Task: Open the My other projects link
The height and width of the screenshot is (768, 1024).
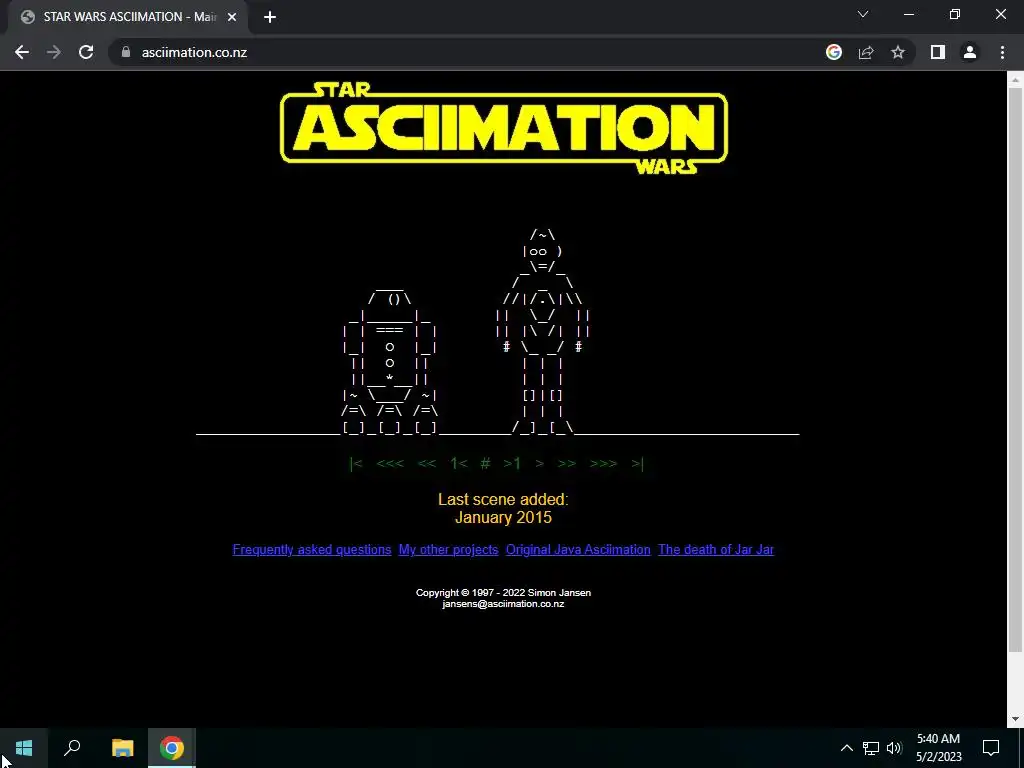Action: click(x=448, y=550)
